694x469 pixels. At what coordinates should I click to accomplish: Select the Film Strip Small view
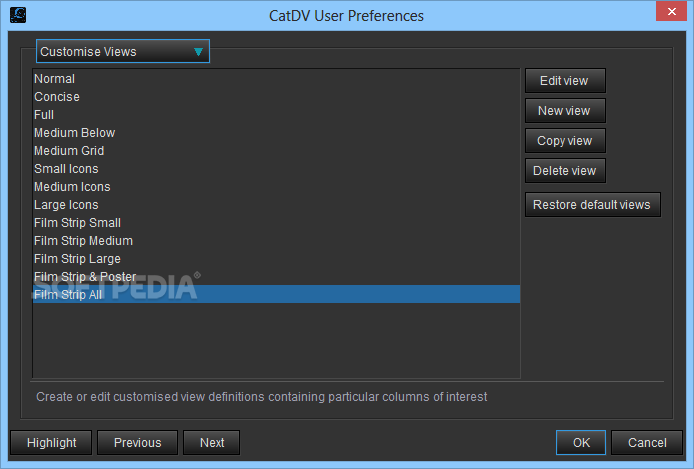click(276, 223)
